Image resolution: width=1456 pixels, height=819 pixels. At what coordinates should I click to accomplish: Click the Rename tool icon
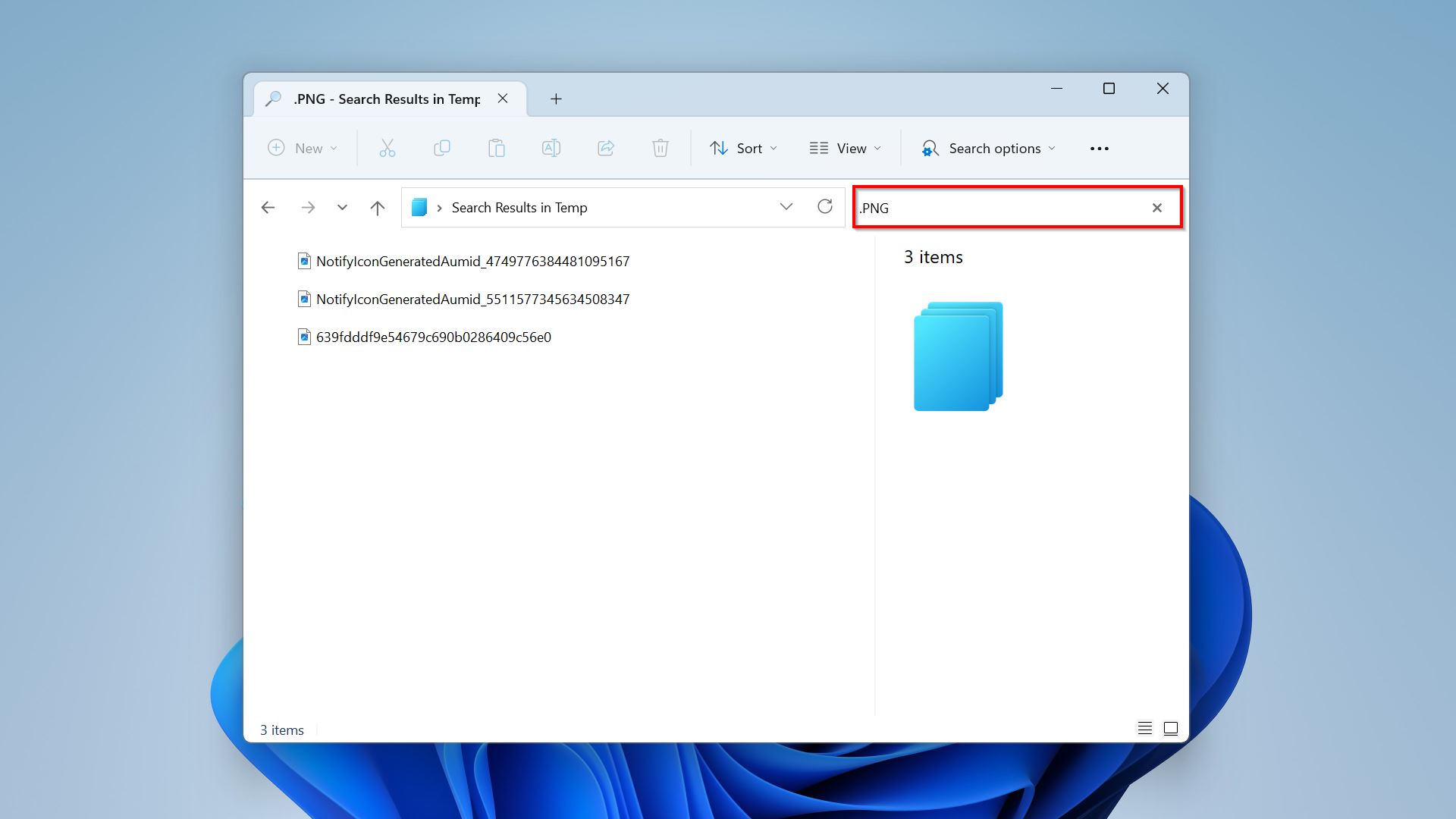(x=551, y=148)
